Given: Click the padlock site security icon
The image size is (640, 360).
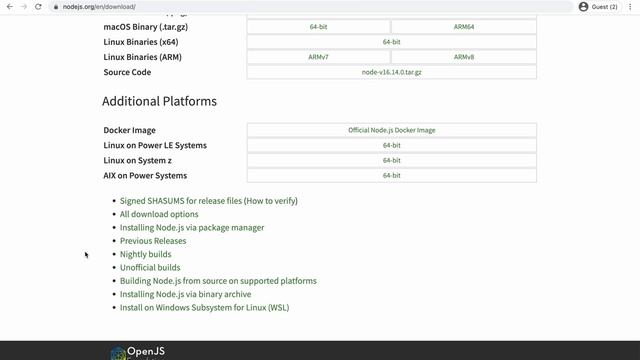Looking at the screenshot, I should tap(56, 7).
